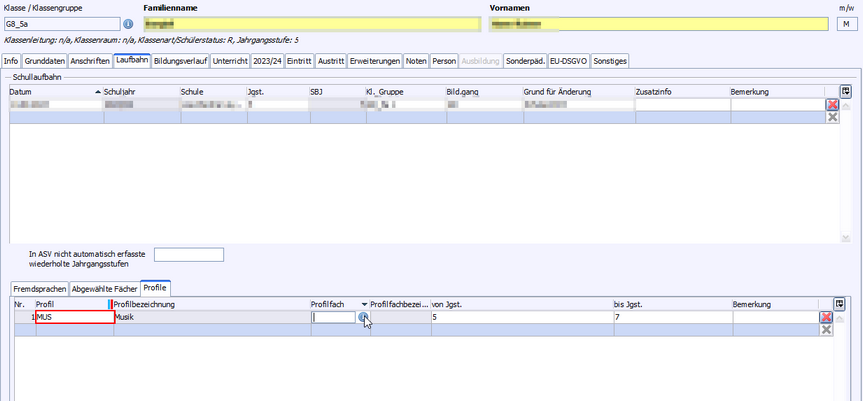Sort by the Datum column header
Image resolution: width=863 pixels, height=401 pixels.
[50, 92]
